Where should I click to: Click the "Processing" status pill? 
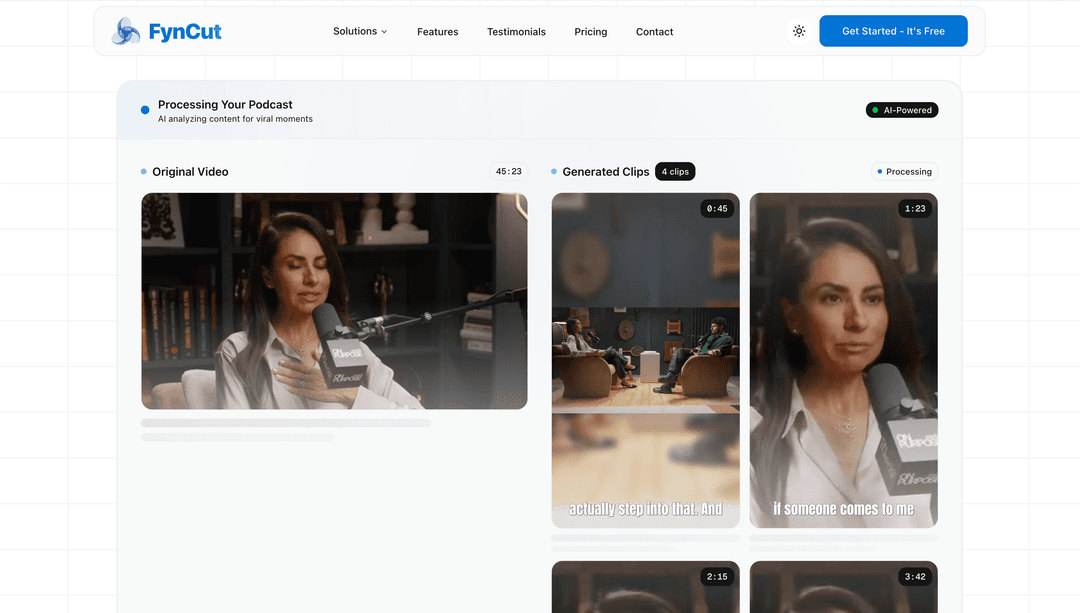(904, 171)
